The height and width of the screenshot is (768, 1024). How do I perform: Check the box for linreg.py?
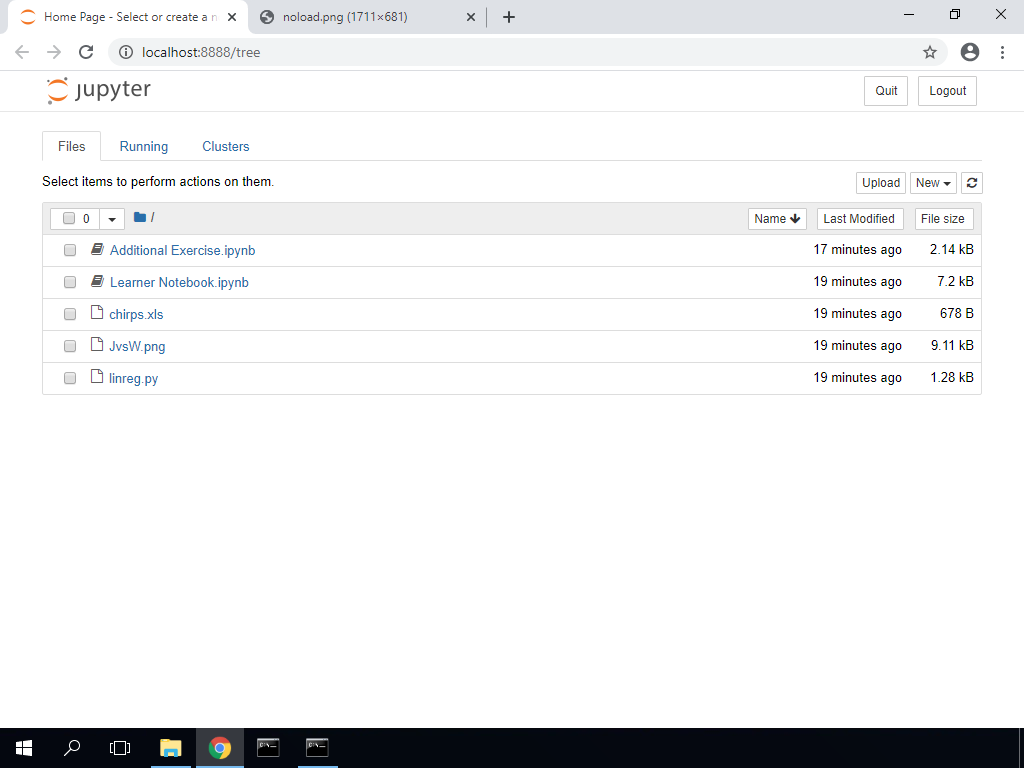click(70, 378)
